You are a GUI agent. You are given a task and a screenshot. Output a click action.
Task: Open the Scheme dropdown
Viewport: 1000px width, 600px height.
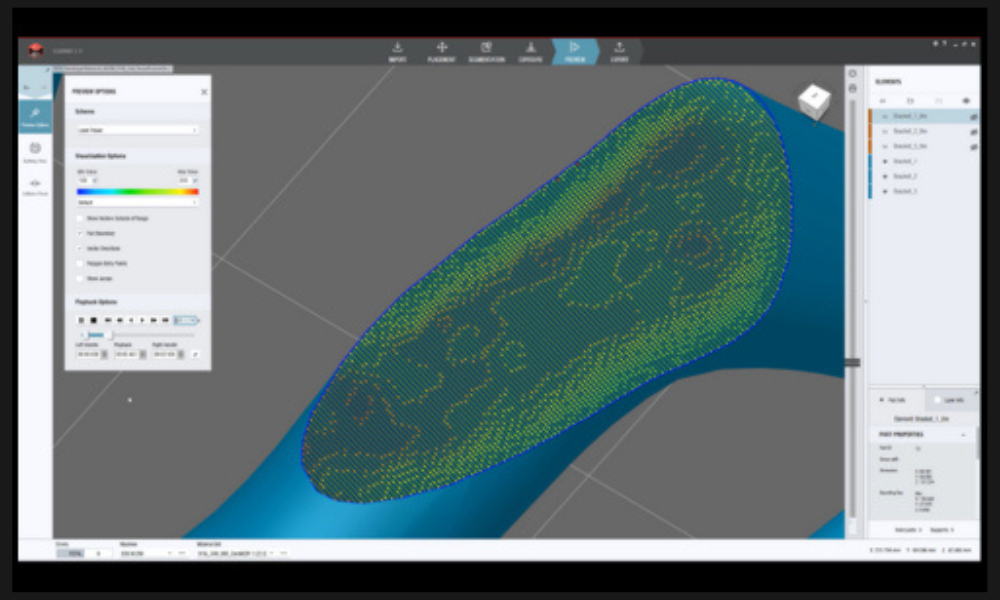tap(137, 130)
